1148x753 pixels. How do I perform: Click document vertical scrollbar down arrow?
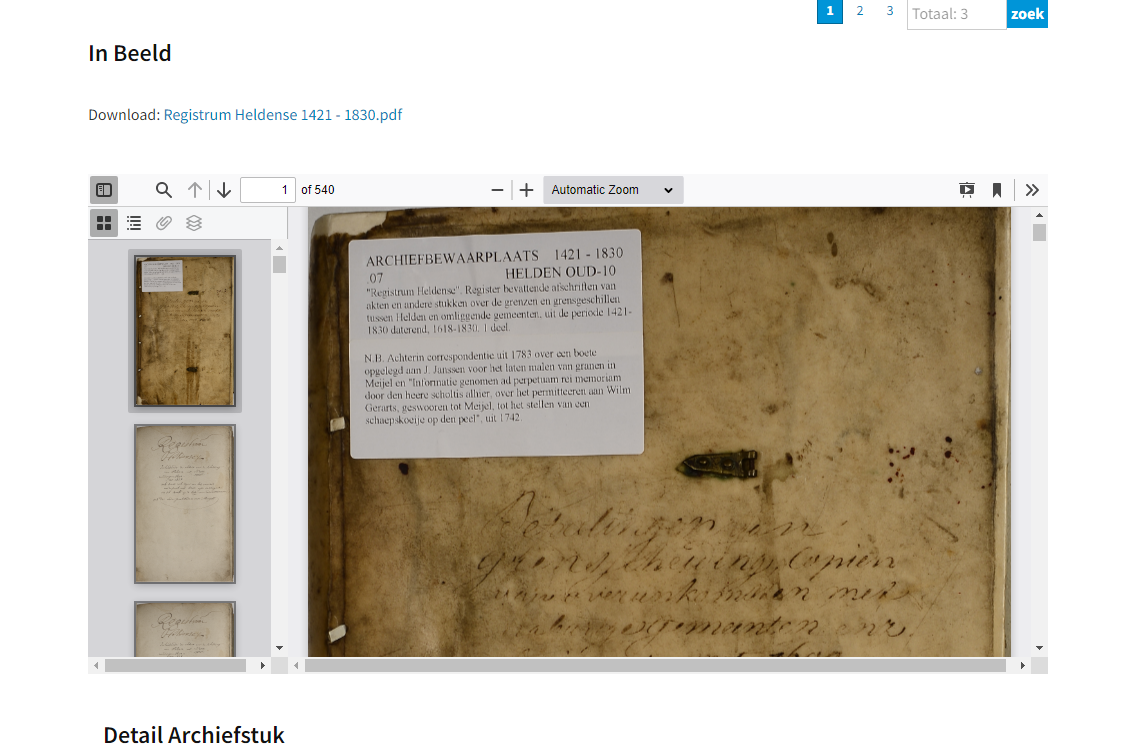pos(1039,648)
